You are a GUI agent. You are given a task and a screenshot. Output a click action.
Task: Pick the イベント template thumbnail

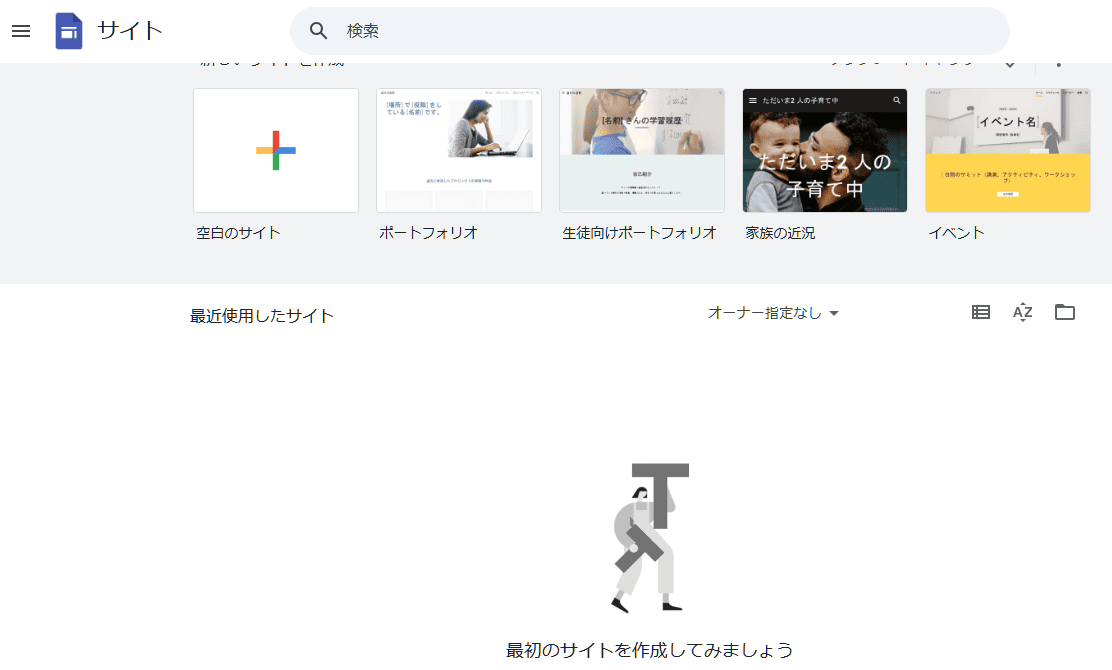pyautogui.click(x=1008, y=150)
